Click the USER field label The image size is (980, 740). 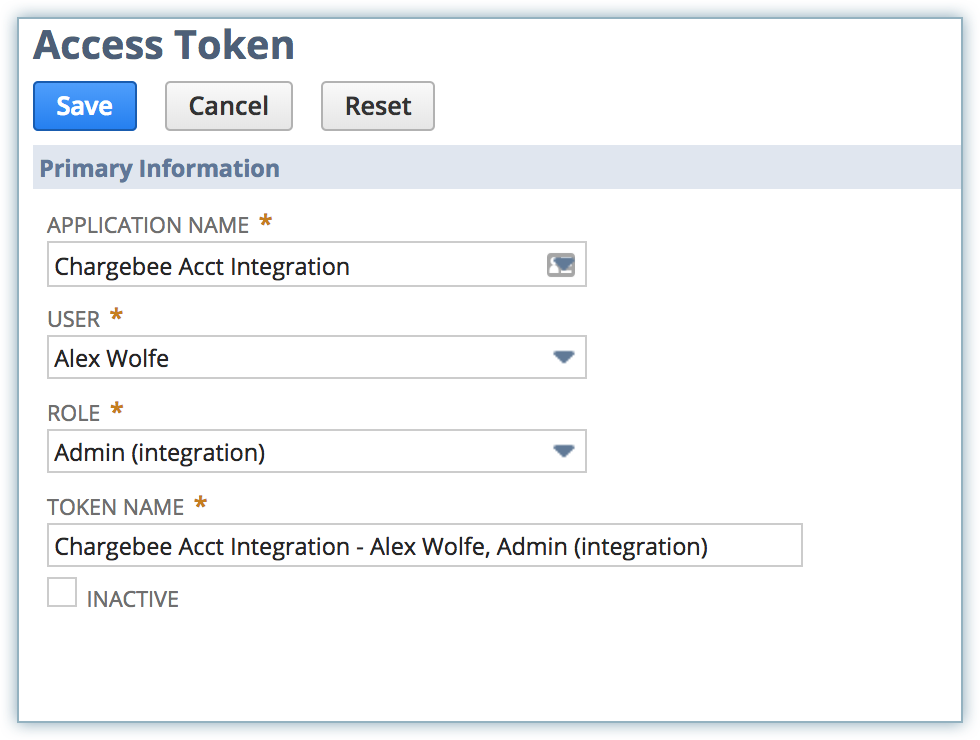tap(74, 319)
